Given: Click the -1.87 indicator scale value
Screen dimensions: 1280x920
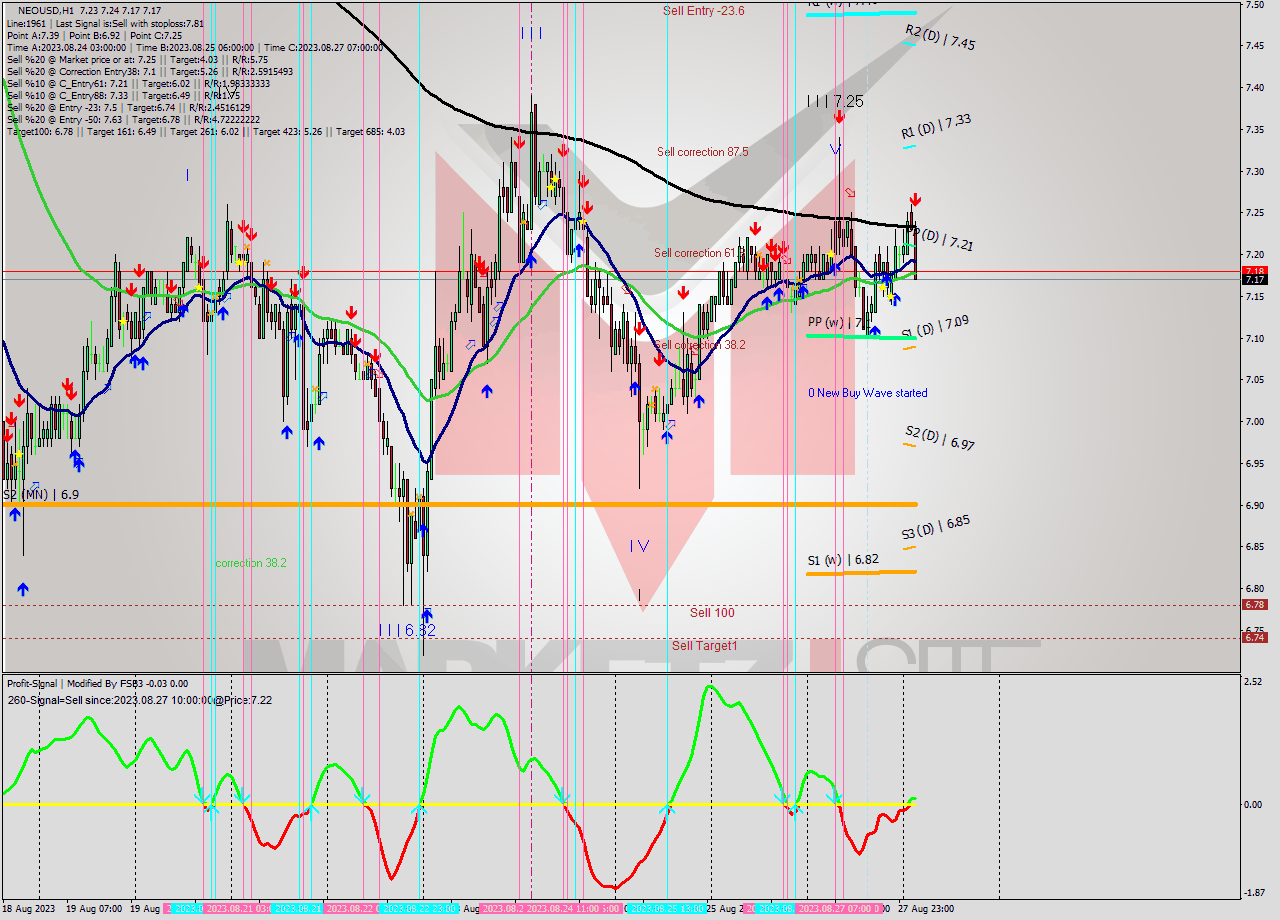Looking at the screenshot, I should point(1253,893).
